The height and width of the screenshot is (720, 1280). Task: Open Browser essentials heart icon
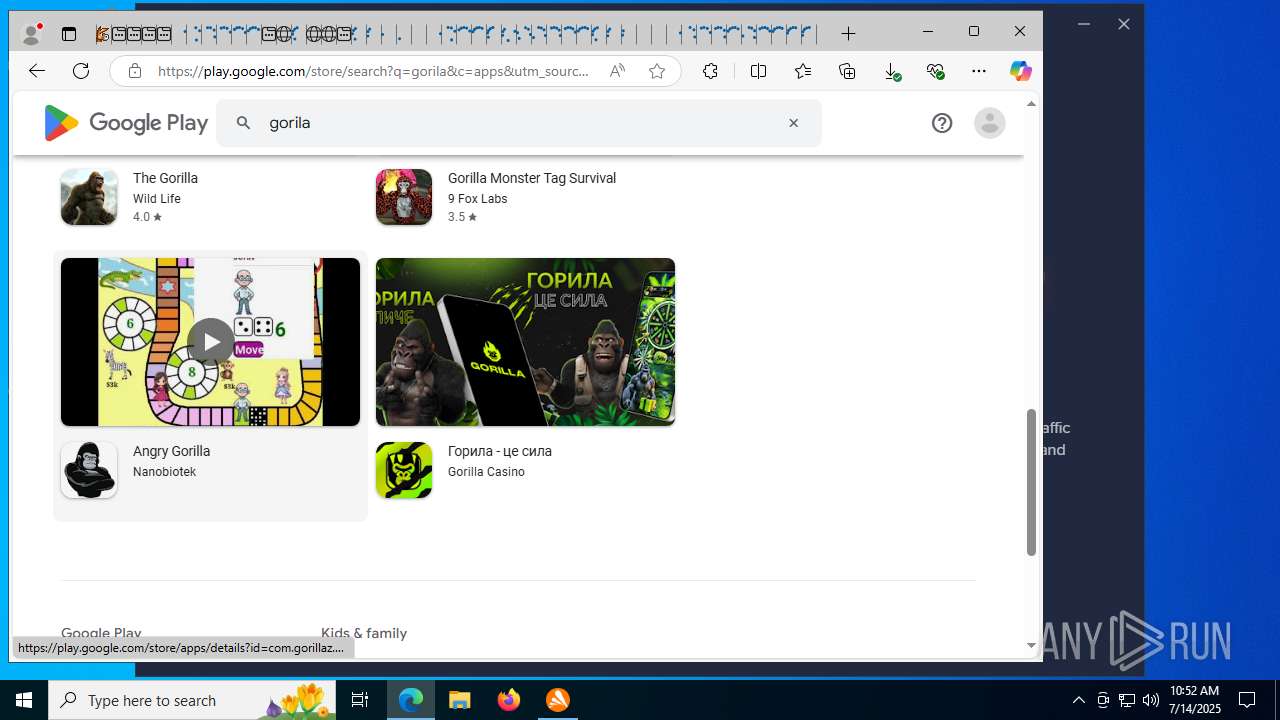[x=935, y=71]
